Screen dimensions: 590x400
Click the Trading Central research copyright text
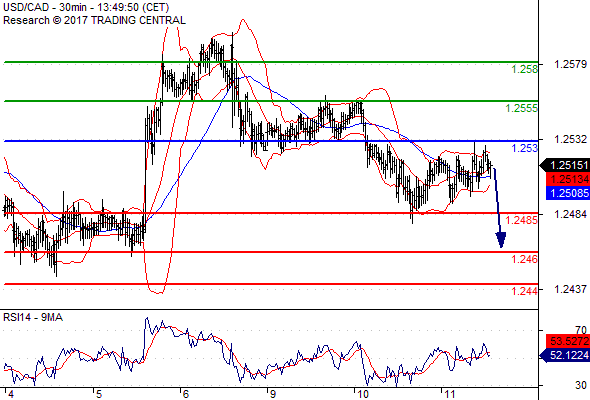pyautogui.click(x=94, y=20)
